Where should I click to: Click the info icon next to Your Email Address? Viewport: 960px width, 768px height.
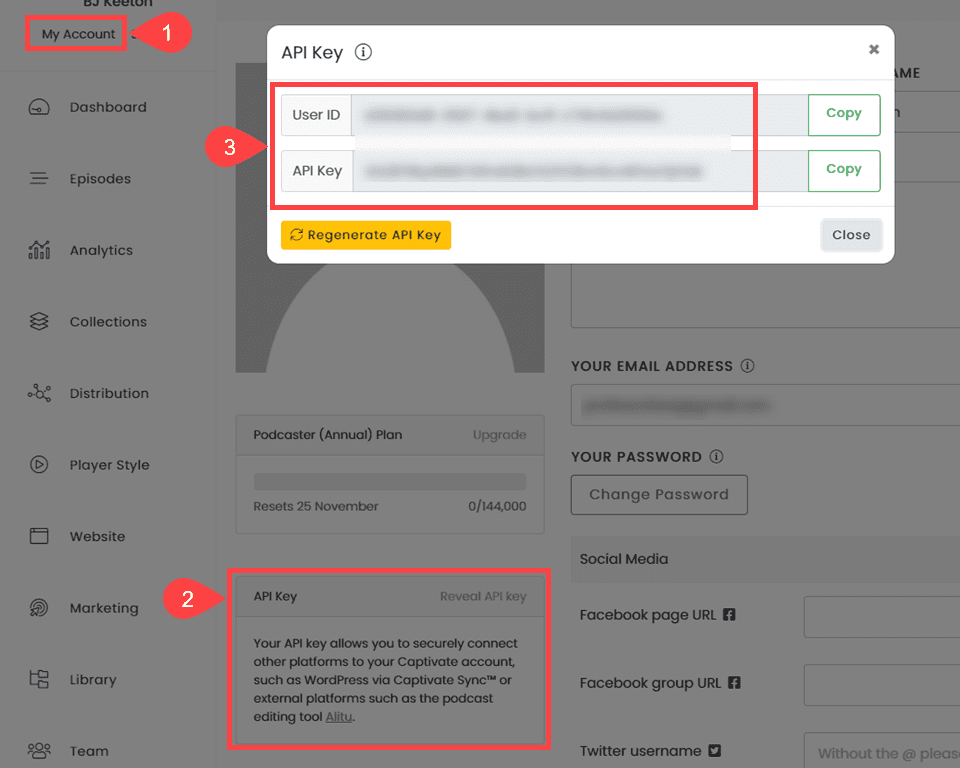click(747, 366)
